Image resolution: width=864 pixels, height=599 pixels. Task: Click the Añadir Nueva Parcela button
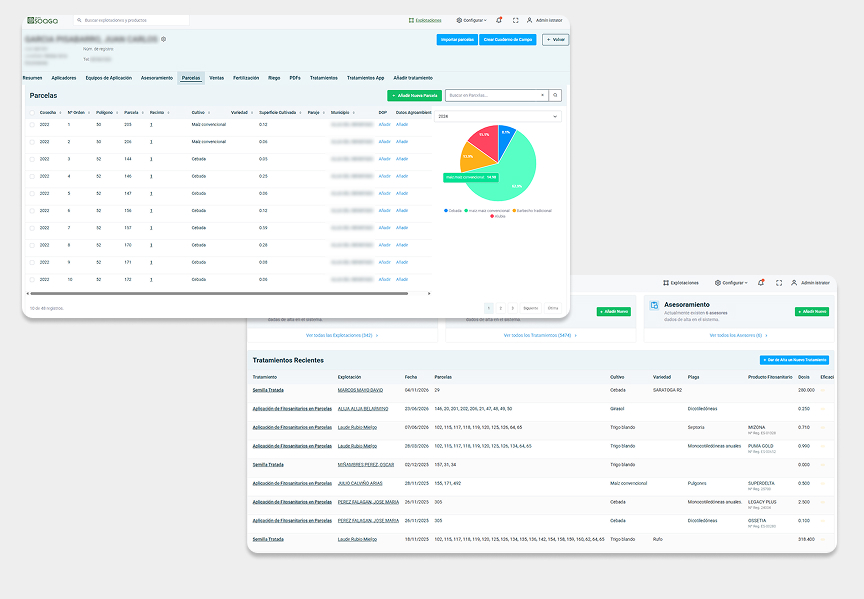[x=414, y=95]
